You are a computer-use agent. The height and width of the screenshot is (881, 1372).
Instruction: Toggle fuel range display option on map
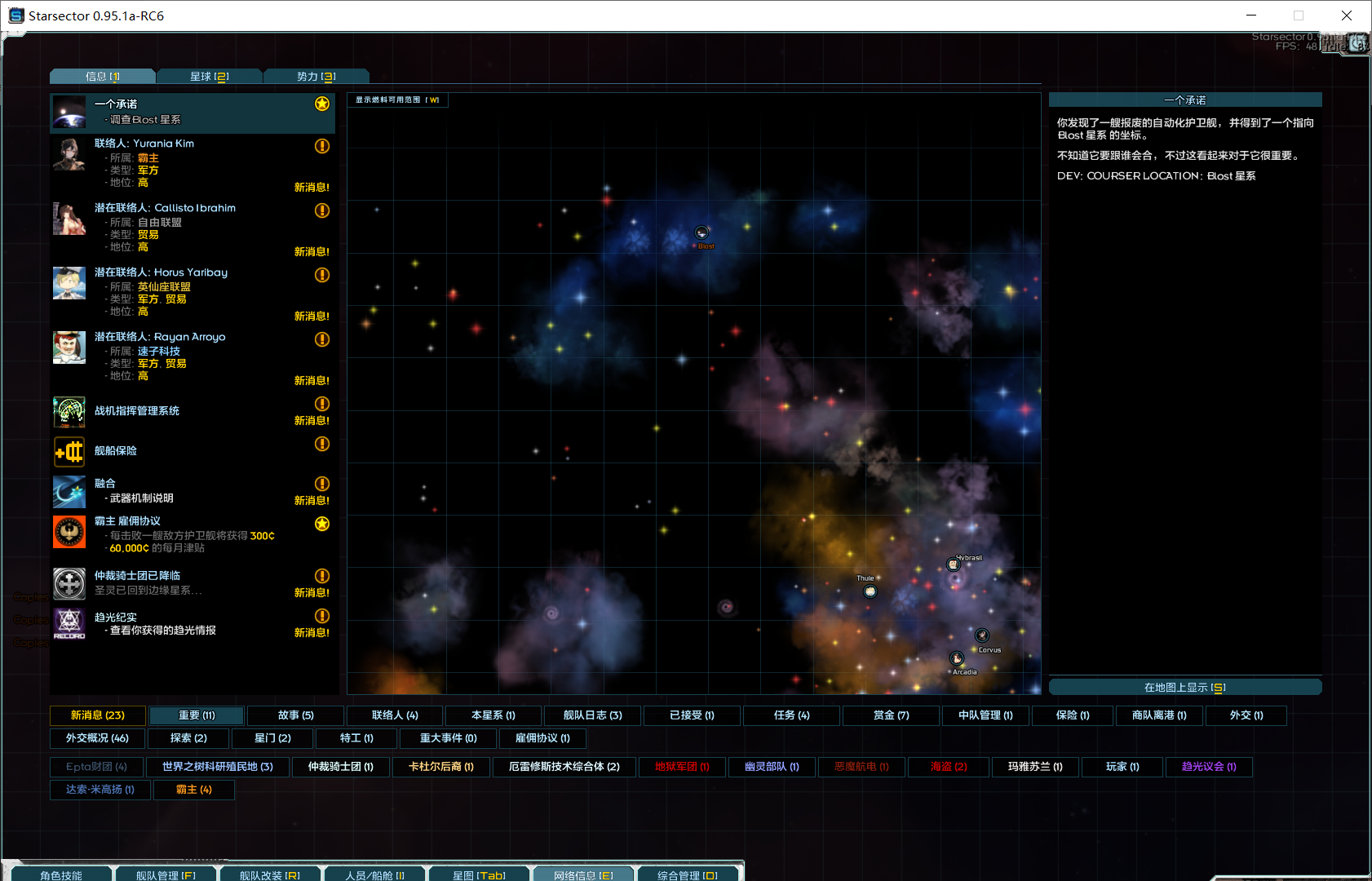(397, 100)
